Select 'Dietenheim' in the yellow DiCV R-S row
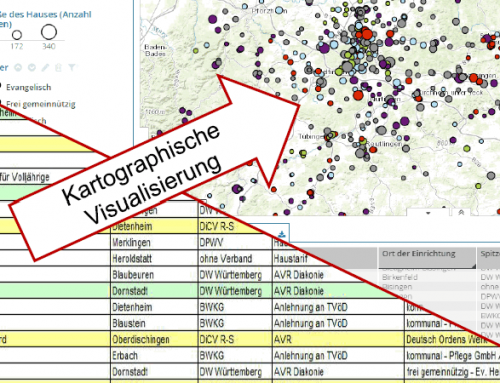The width and height of the screenshot is (500, 383). pos(154,227)
